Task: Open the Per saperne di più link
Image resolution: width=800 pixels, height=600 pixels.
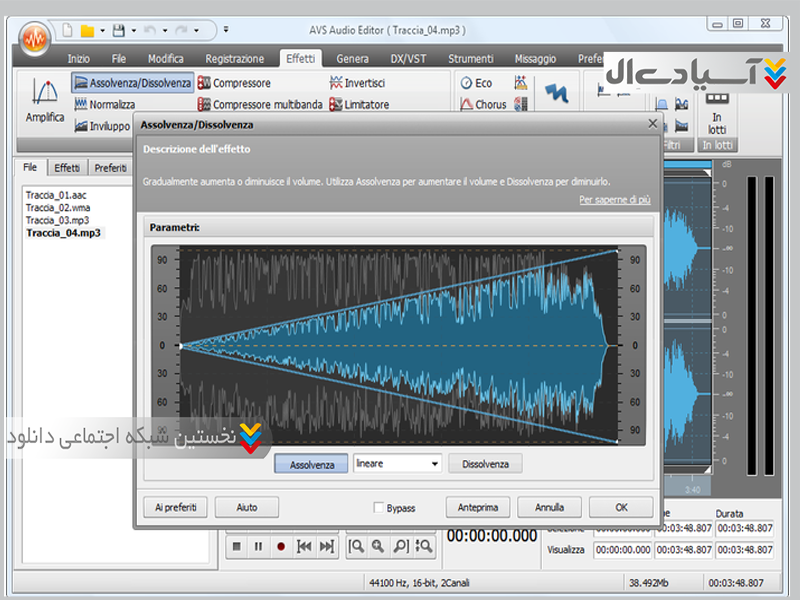Action: (x=614, y=200)
